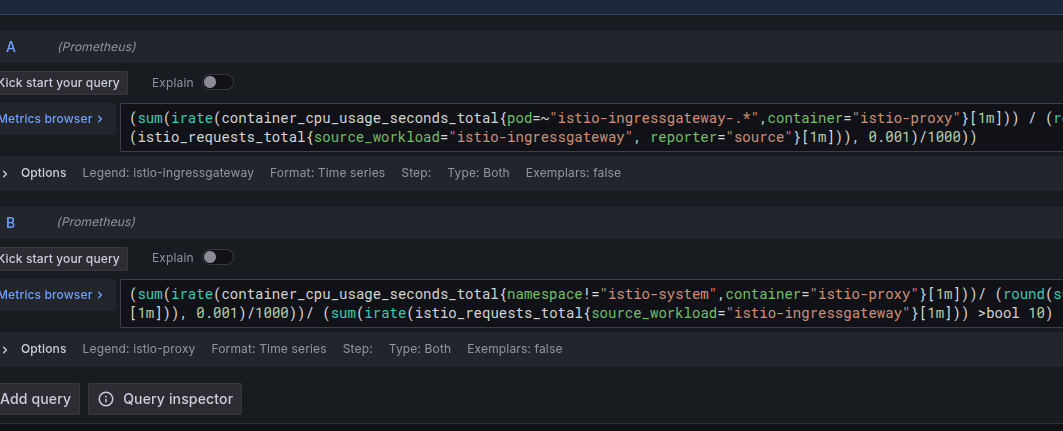The width and height of the screenshot is (1063, 431).
Task: Click 'Format: Time series' in query B
Action: [269, 349]
